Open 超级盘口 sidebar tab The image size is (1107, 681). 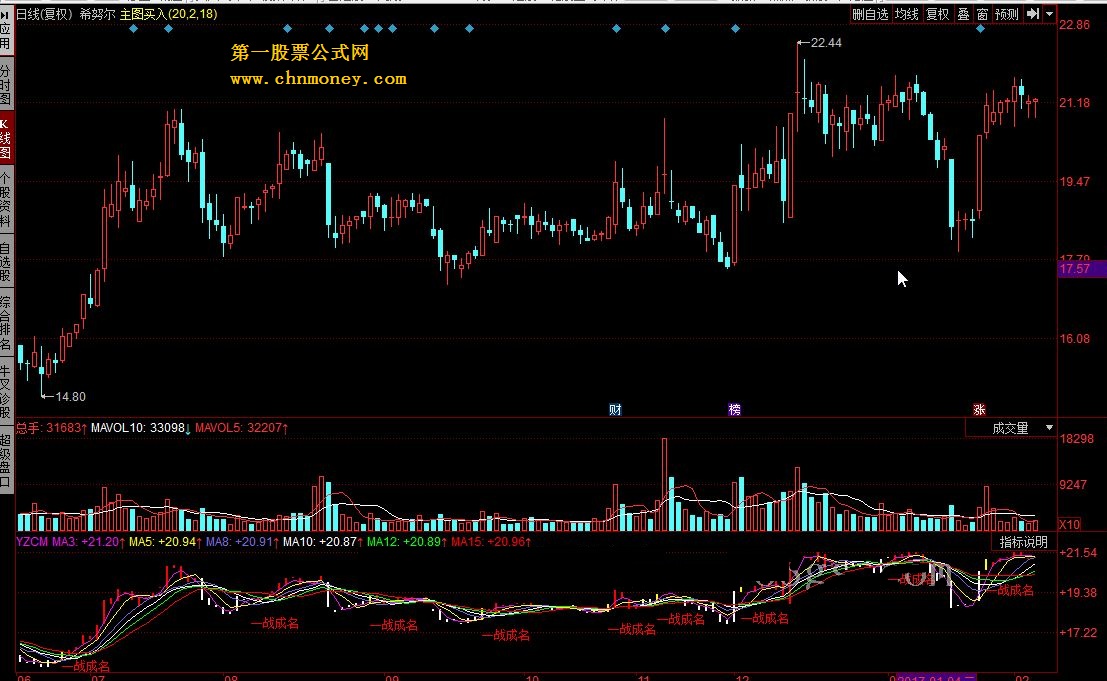click(6, 462)
